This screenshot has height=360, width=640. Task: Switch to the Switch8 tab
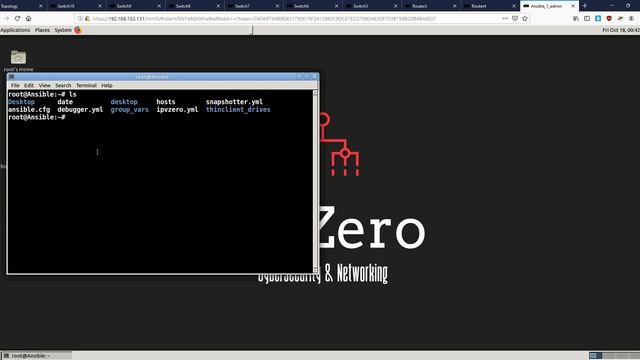pos(194,6)
